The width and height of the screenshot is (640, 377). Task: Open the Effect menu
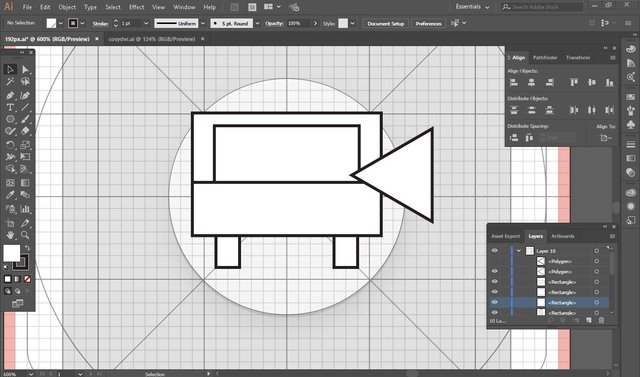click(x=136, y=7)
